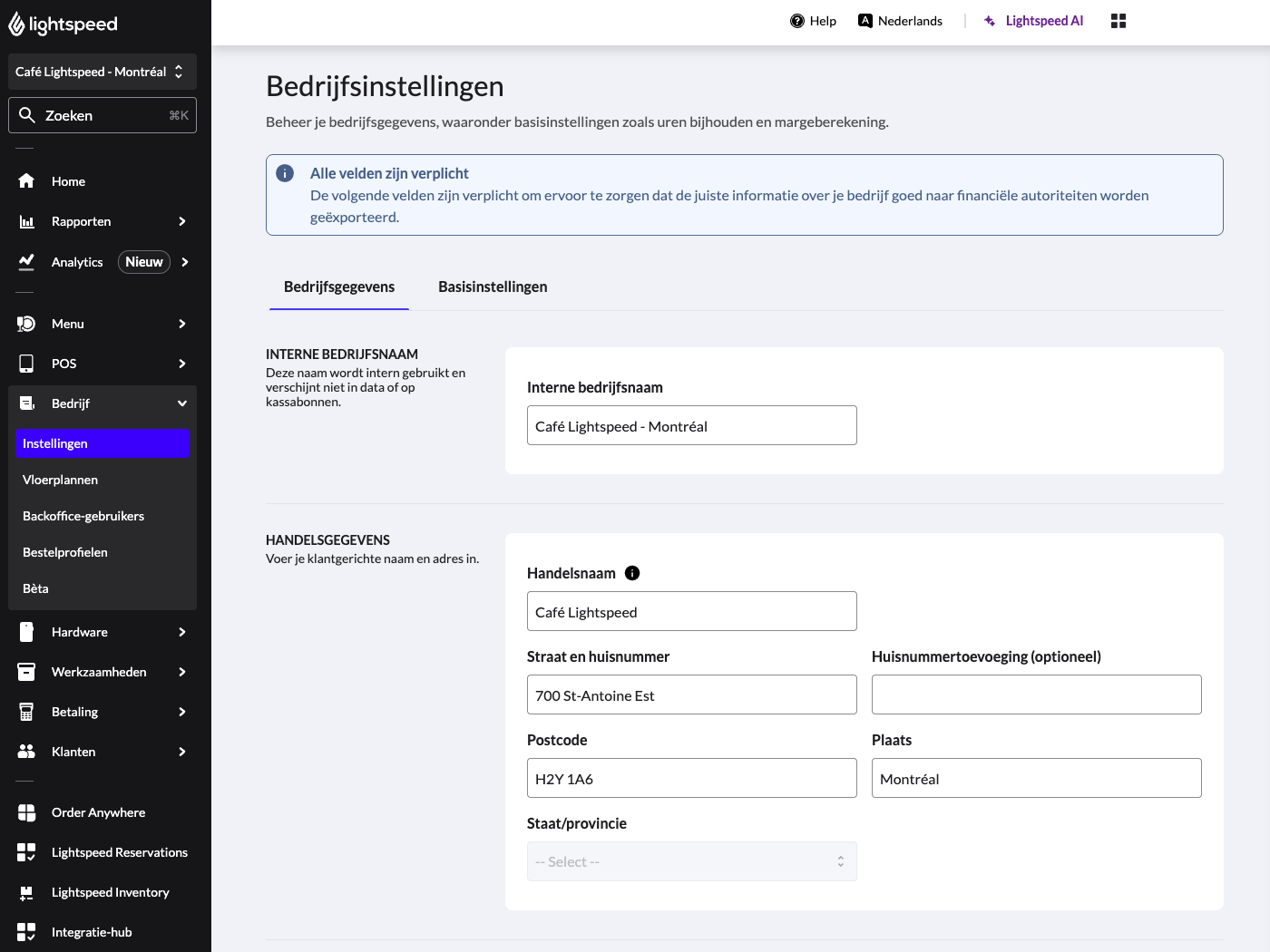Expand the Klanten section chevron
This screenshot has height=952, width=1270.
182,752
